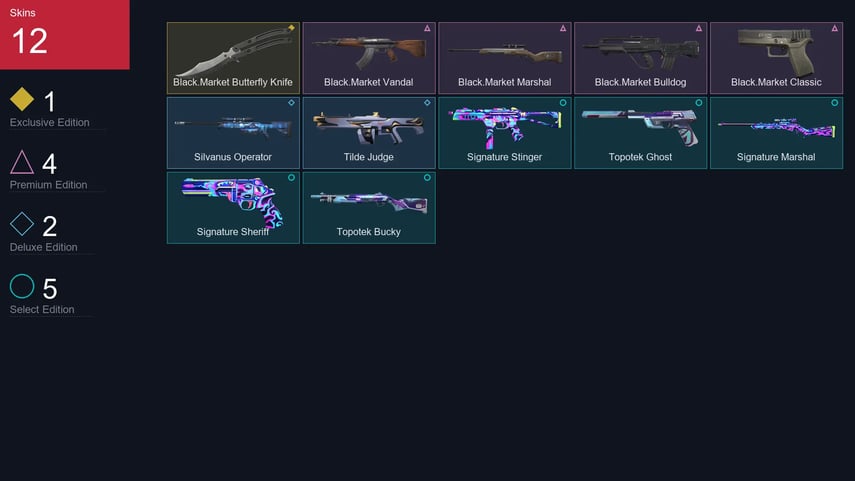This screenshot has width=855, height=481.
Task: Select the Topotek Bucky skin
Action: pos(369,207)
